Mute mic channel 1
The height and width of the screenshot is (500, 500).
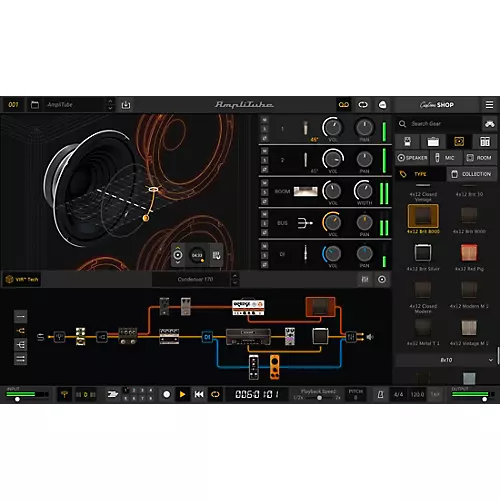[264, 120]
